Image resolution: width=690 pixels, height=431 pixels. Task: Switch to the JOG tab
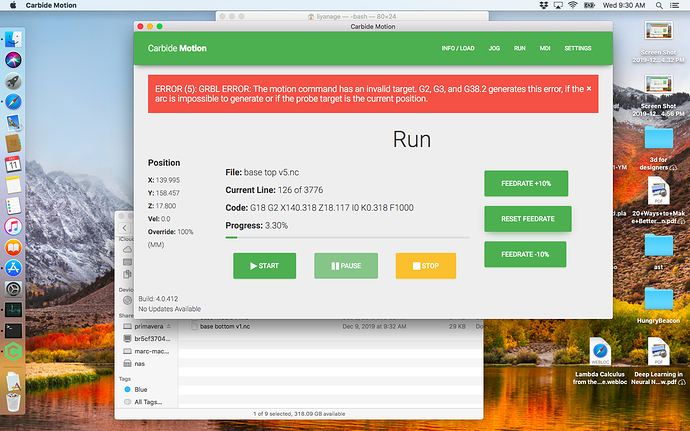494,48
